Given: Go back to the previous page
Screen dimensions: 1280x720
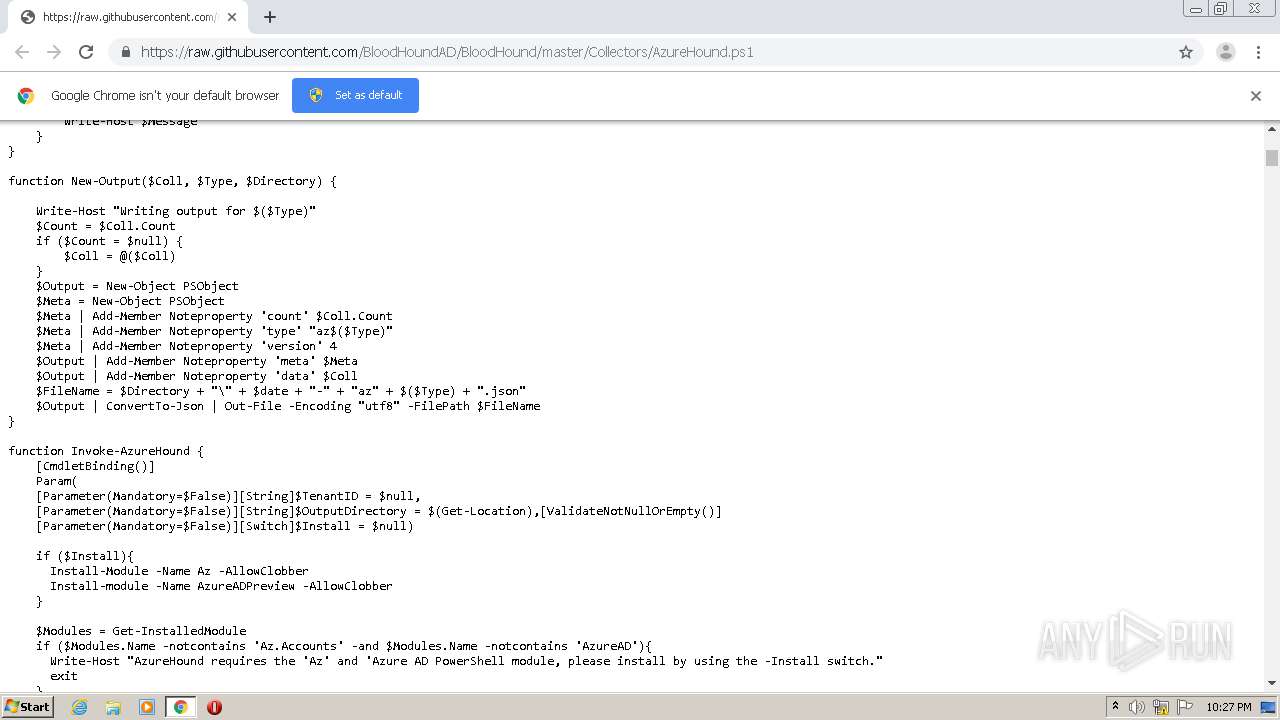Looking at the screenshot, I should click(22, 52).
